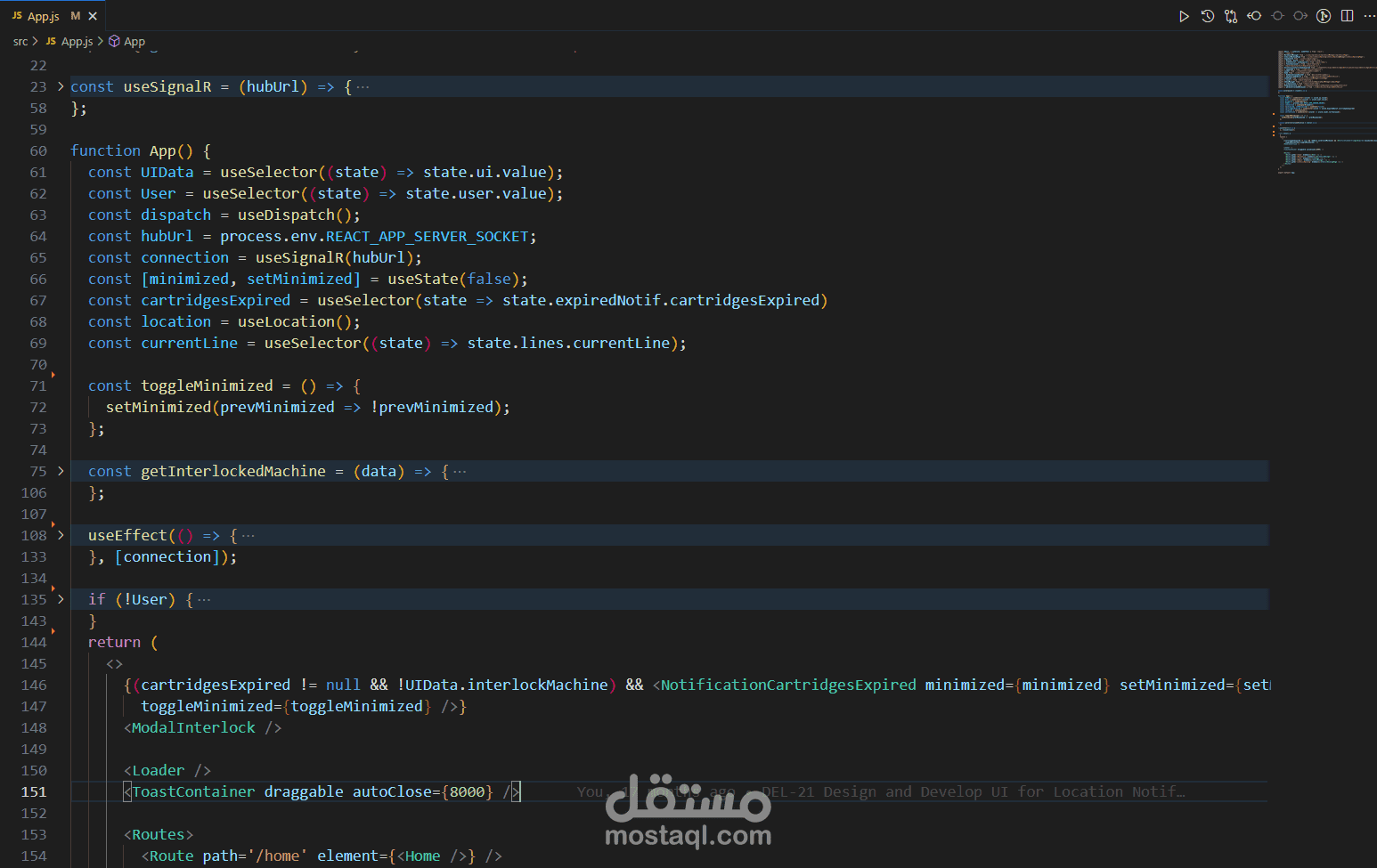Open the More Actions ellipsis menu
The image size is (1377, 868).
(1369, 16)
